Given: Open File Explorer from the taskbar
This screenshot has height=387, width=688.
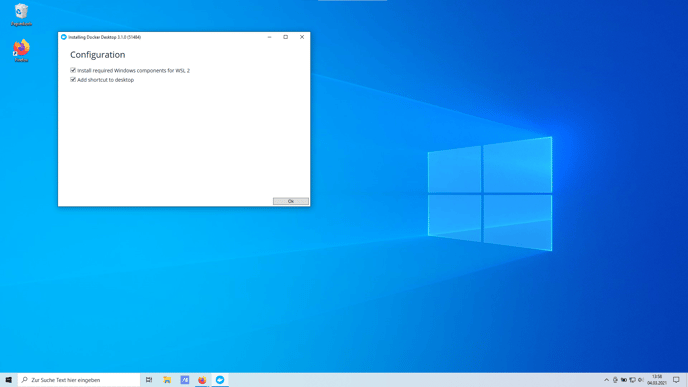Looking at the screenshot, I should pyautogui.click(x=167, y=380).
